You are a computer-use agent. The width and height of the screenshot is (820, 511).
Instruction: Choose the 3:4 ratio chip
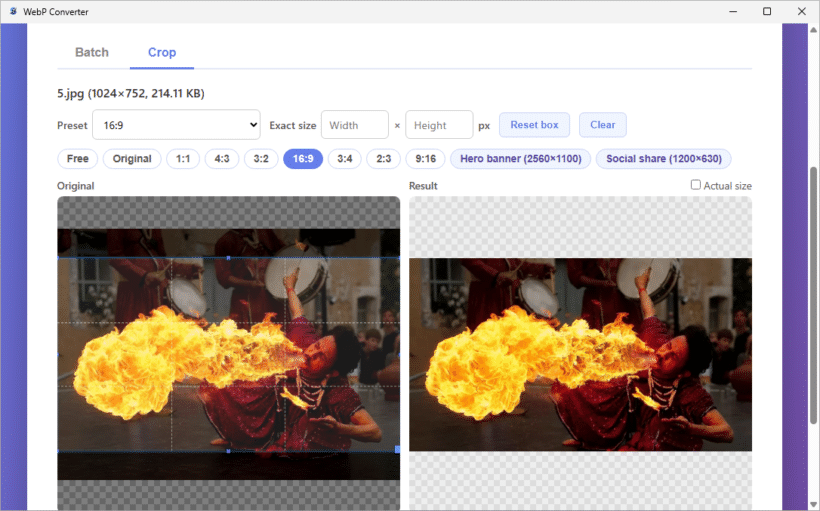(x=345, y=158)
